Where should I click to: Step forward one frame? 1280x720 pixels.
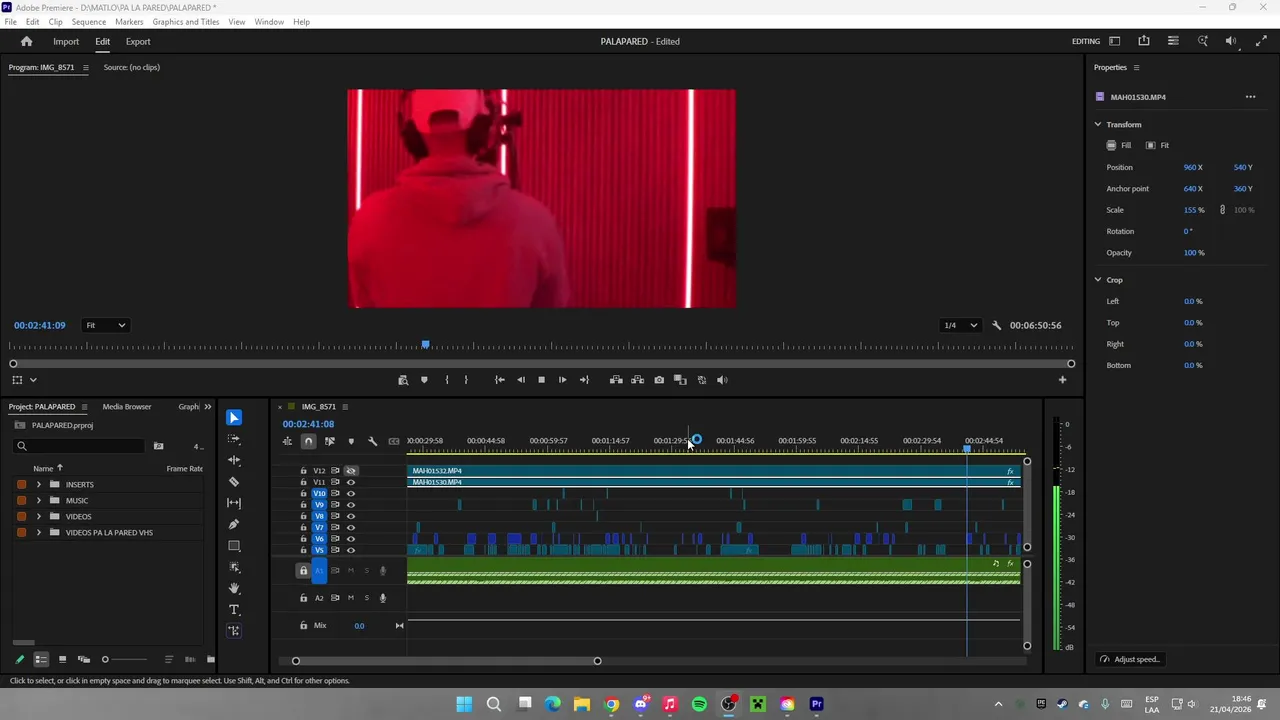pyautogui.click(x=562, y=380)
